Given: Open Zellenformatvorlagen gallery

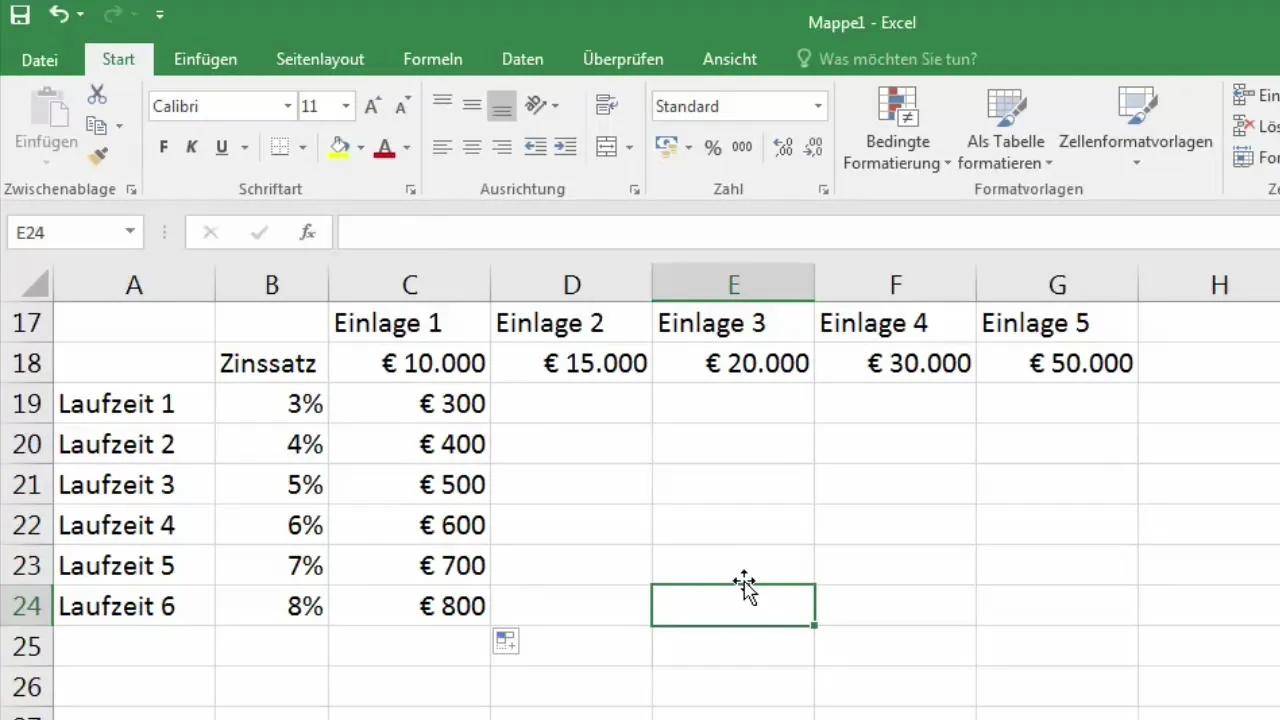Looking at the screenshot, I should [1136, 128].
